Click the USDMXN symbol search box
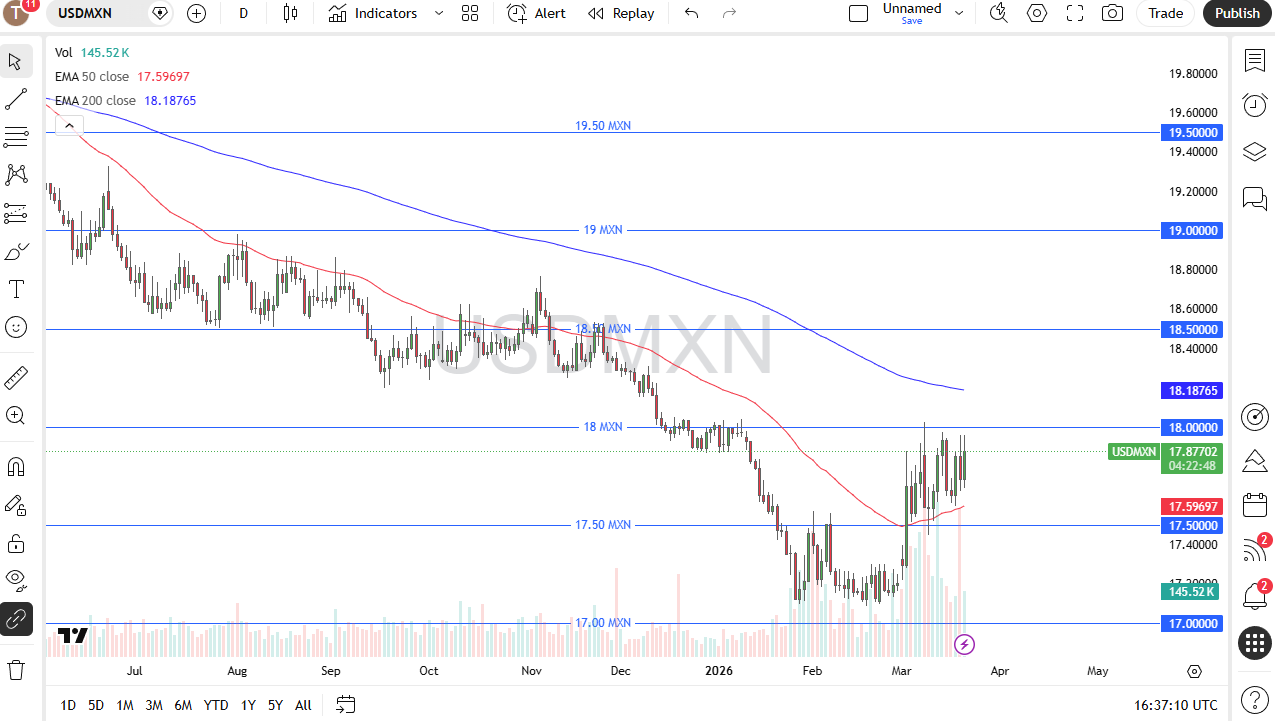Viewport: 1275px width, 721px height. point(98,13)
